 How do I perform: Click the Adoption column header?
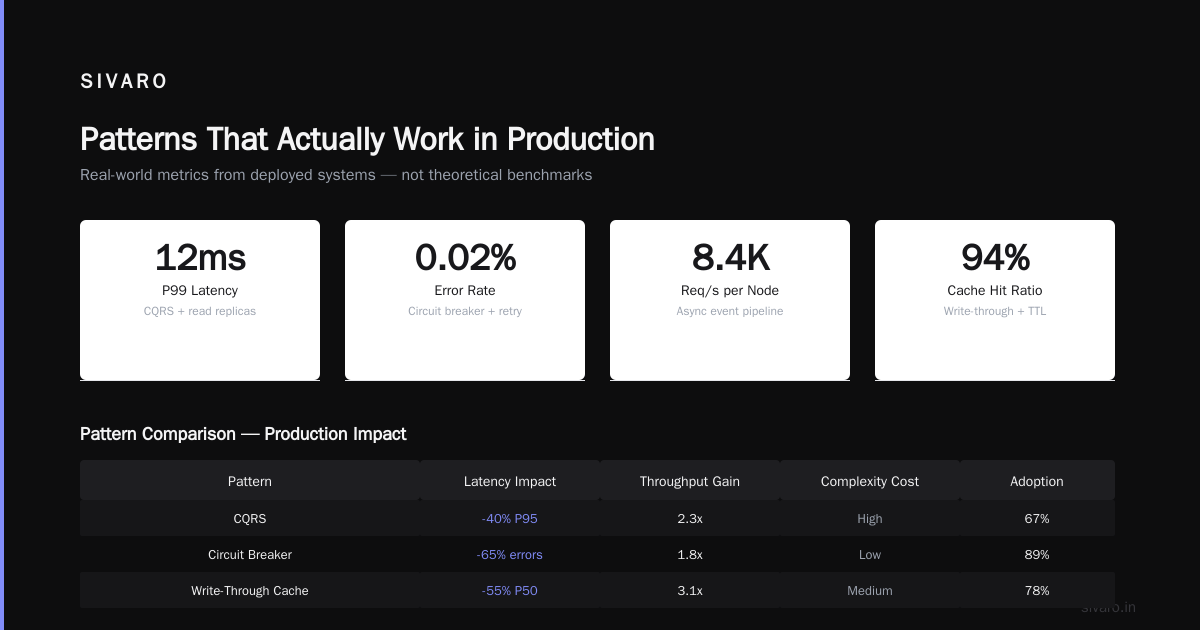pos(1037,481)
